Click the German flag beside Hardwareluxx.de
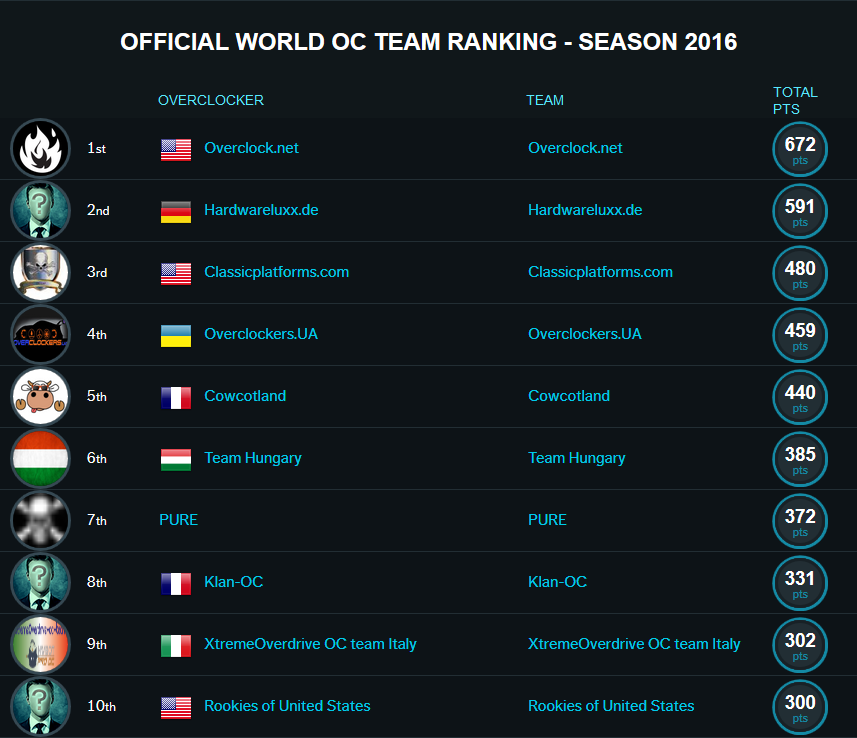857x738 pixels. [x=176, y=212]
